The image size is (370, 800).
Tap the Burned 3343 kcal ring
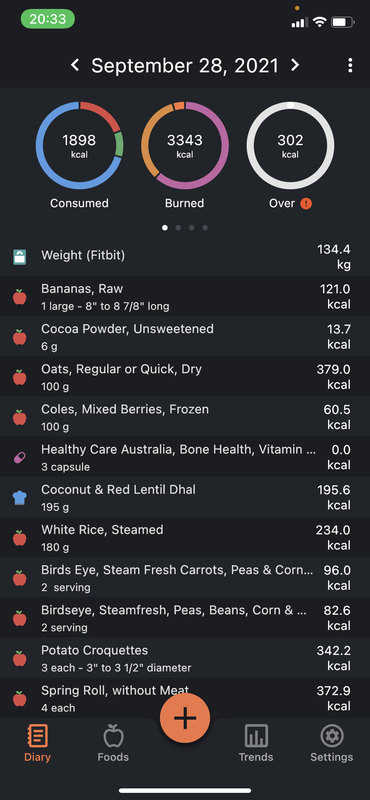tap(185, 145)
